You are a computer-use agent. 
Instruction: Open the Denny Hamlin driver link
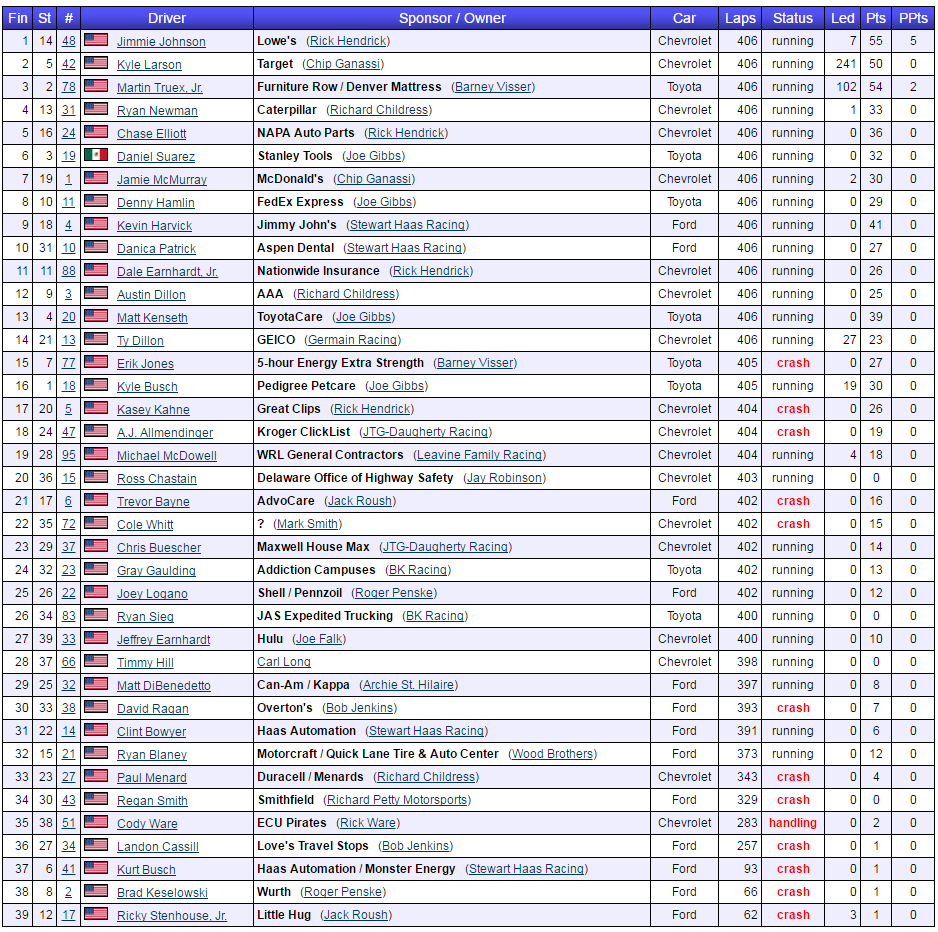[x=156, y=203]
